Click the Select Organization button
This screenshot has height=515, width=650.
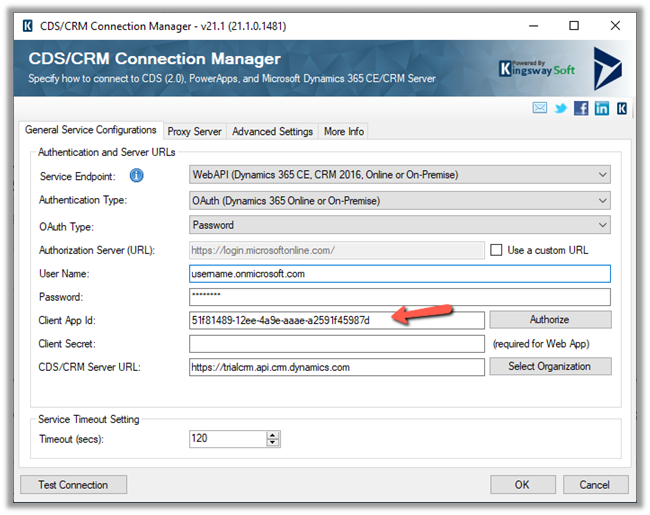550,367
